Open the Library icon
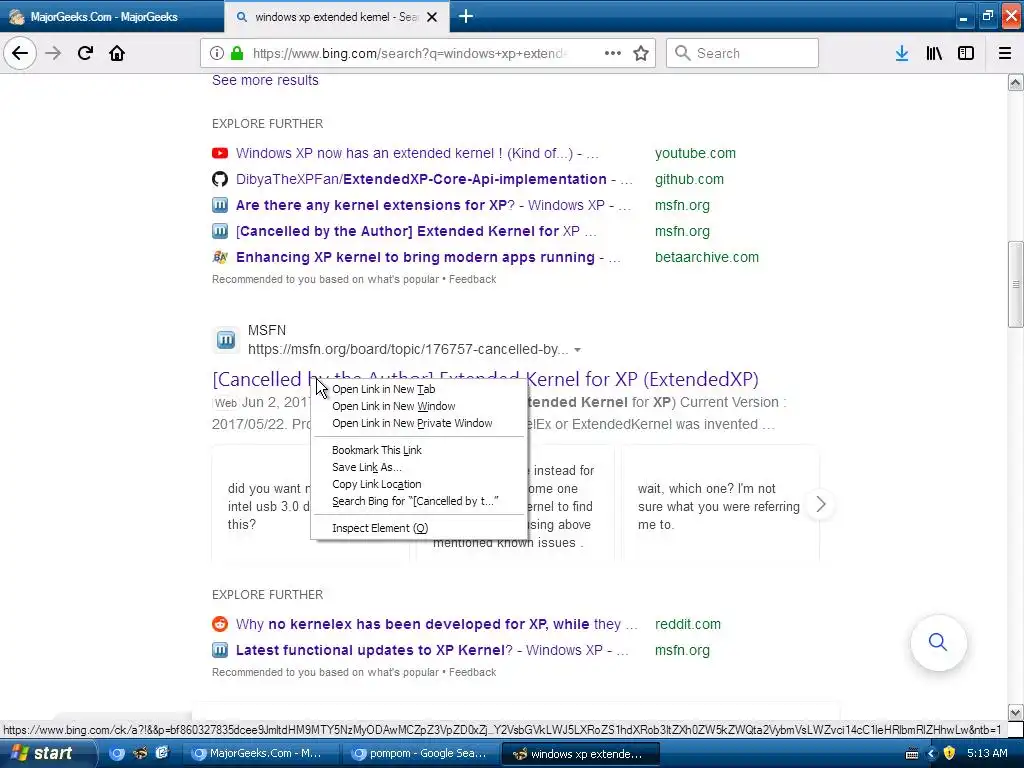This screenshot has width=1024, height=768. pyautogui.click(x=934, y=53)
